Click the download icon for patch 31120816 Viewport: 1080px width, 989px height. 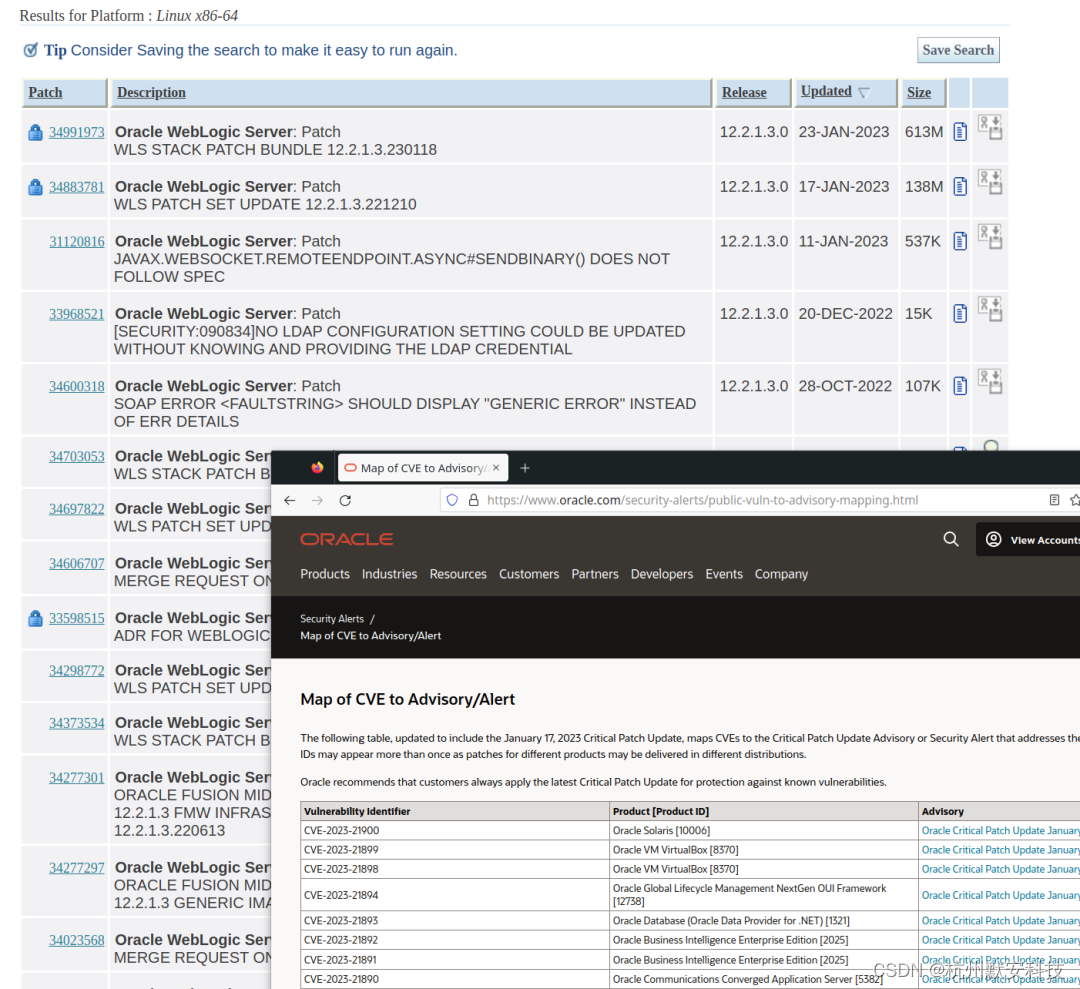[x=990, y=237]
